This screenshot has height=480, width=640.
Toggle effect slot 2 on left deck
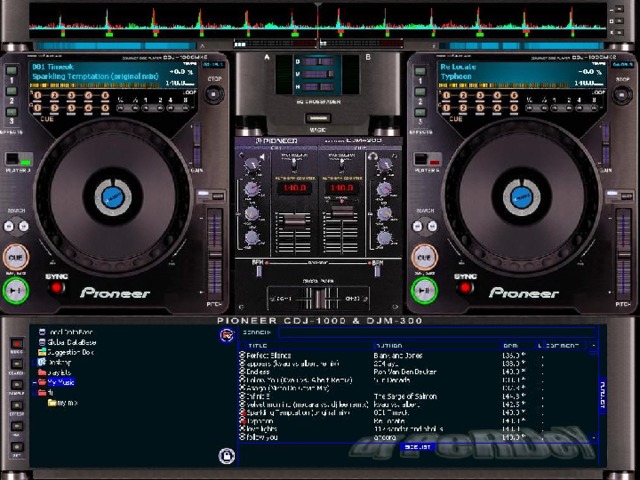11,91
